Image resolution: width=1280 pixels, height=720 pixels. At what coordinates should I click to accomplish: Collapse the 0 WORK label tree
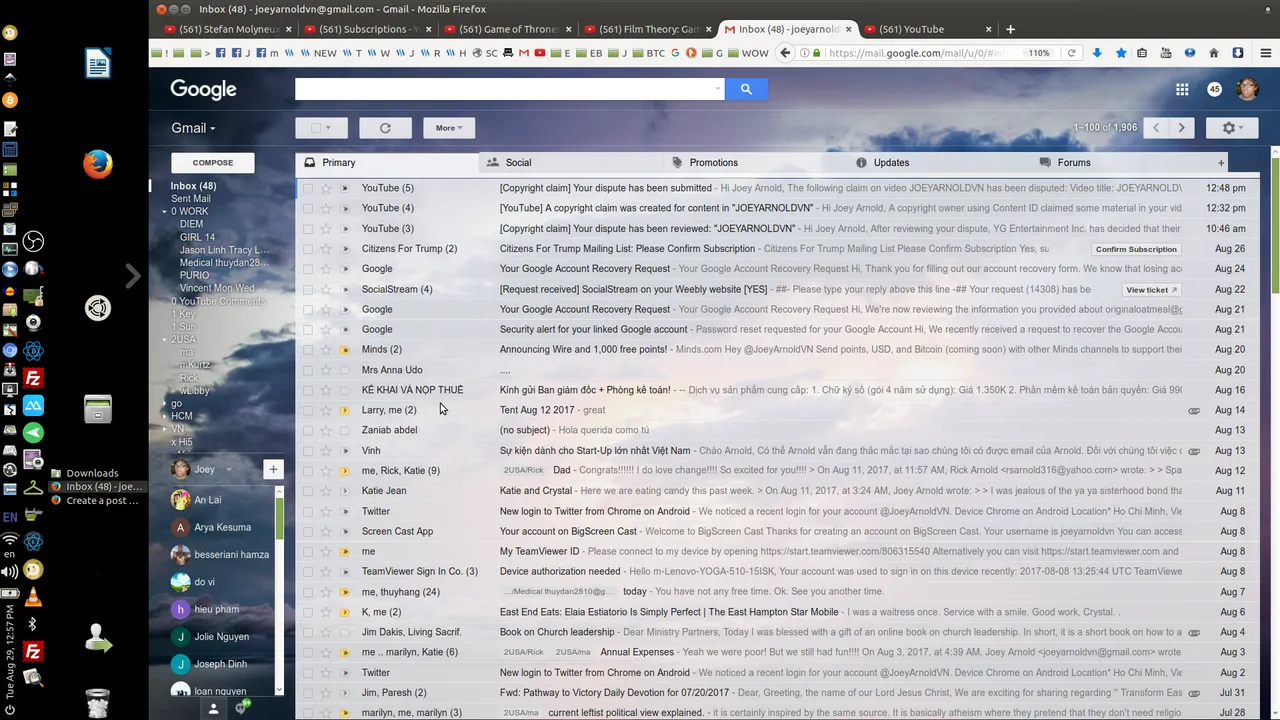click(165, 212)
